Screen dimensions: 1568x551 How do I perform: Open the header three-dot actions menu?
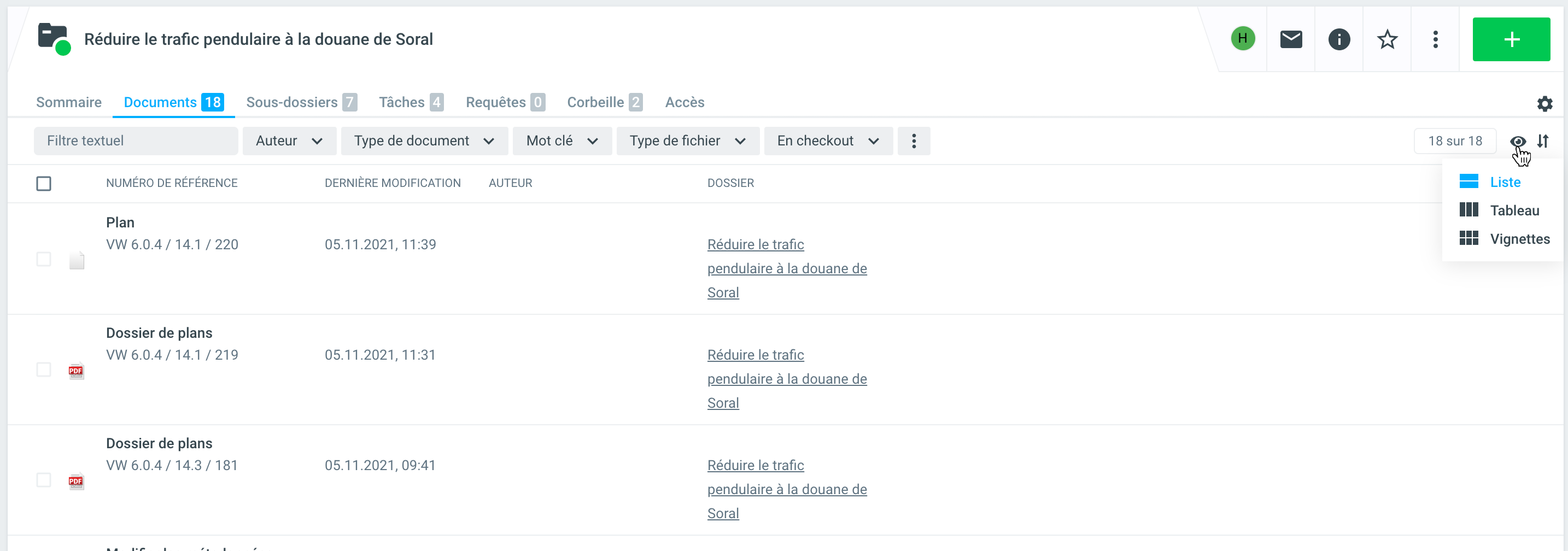tap(1435, 39)
